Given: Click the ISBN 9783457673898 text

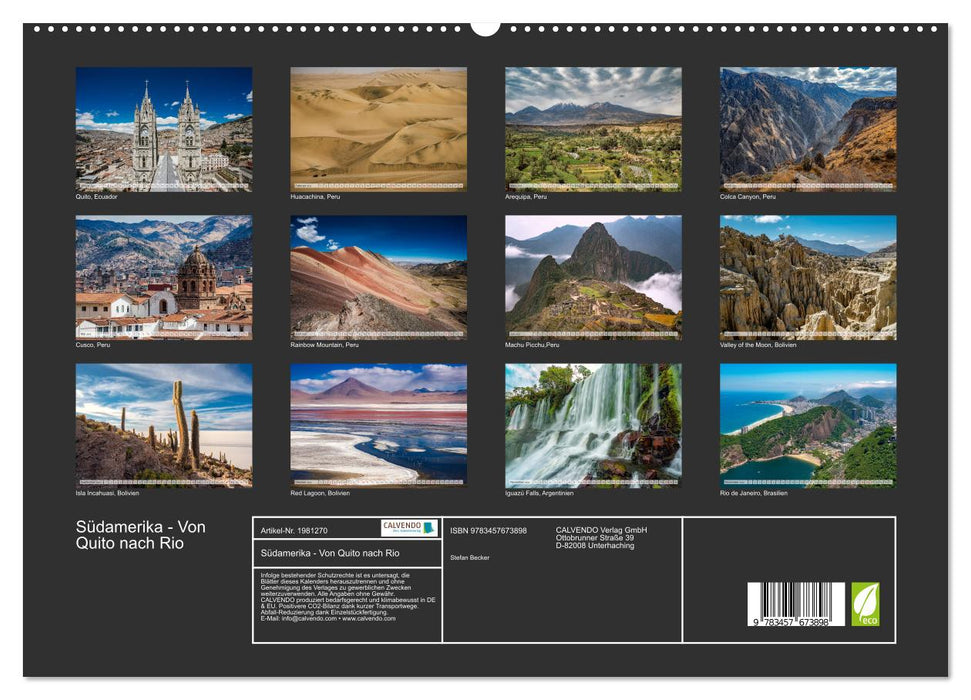Looking at the screenshot, I should (x=488, y=530).
